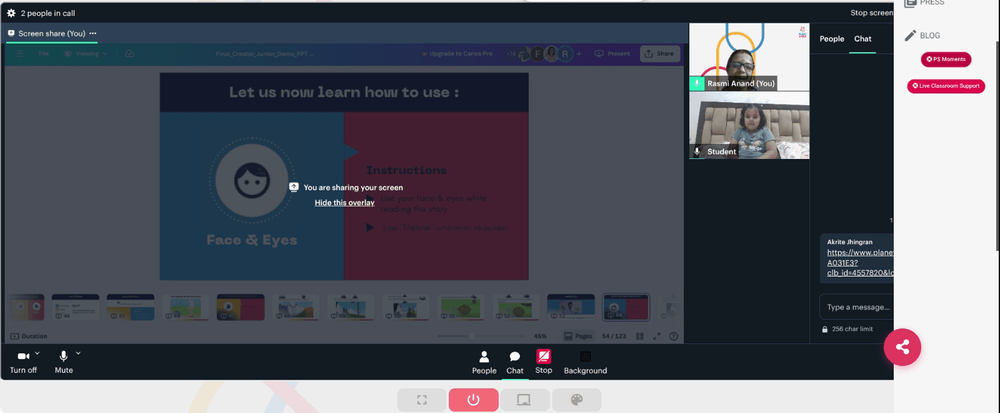The width and height of the screenshot is (1000, 413).
Task: Click Canva fullscreen arrows icon
Action: (x=657, y=337)
